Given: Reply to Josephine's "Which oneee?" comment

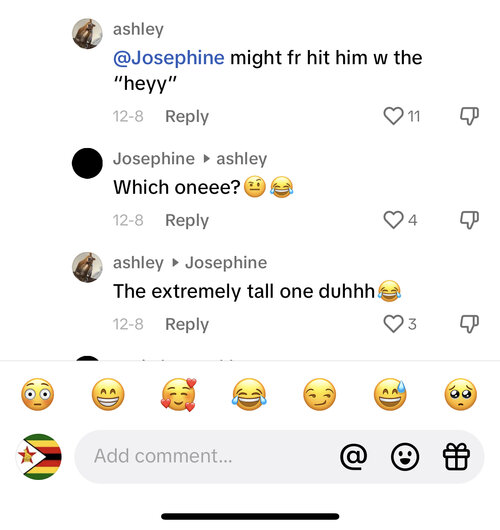Looking at the screenshot, I should 187,221.
